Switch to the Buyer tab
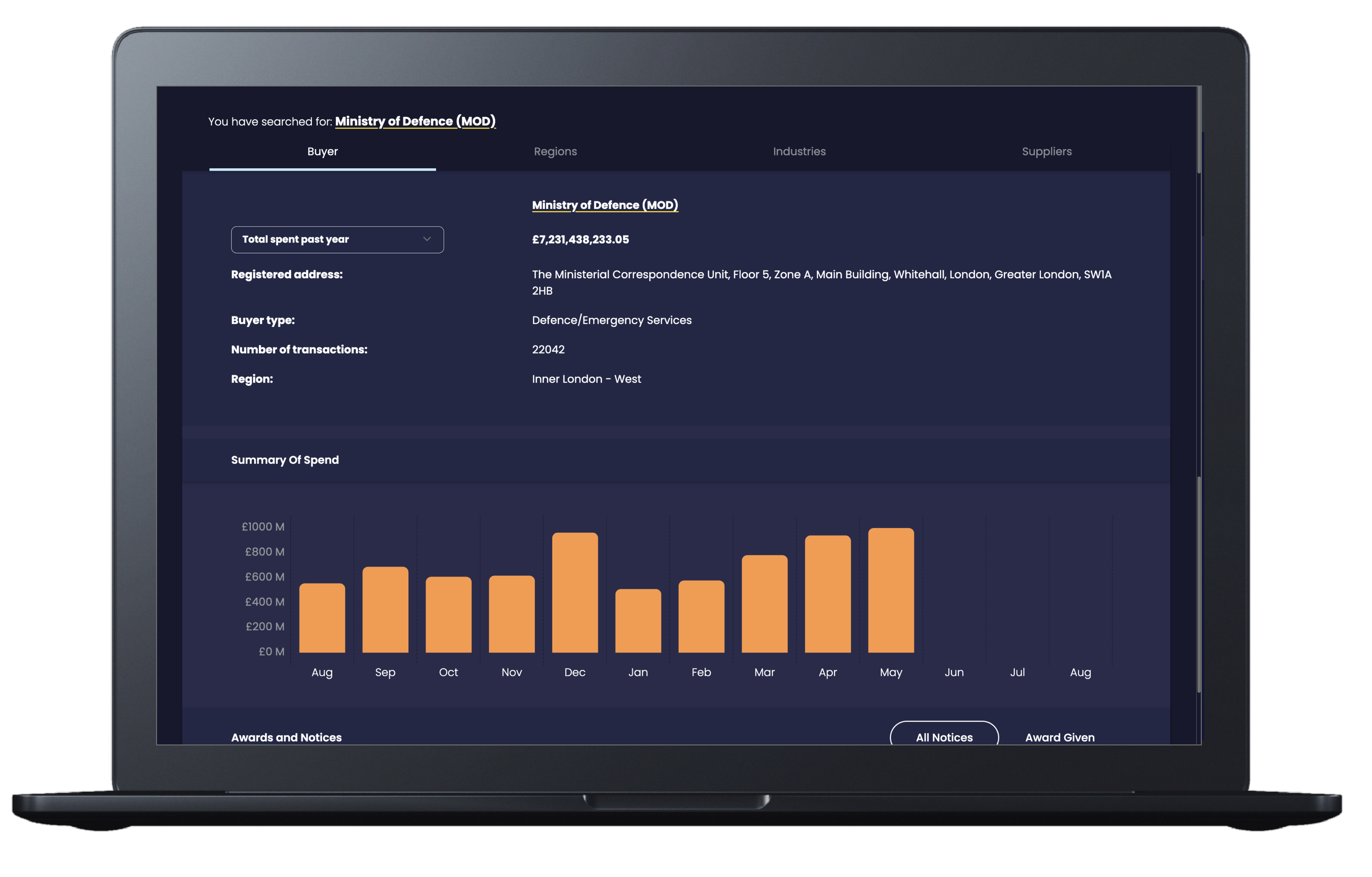The image size is (1372, 877). 323,151
